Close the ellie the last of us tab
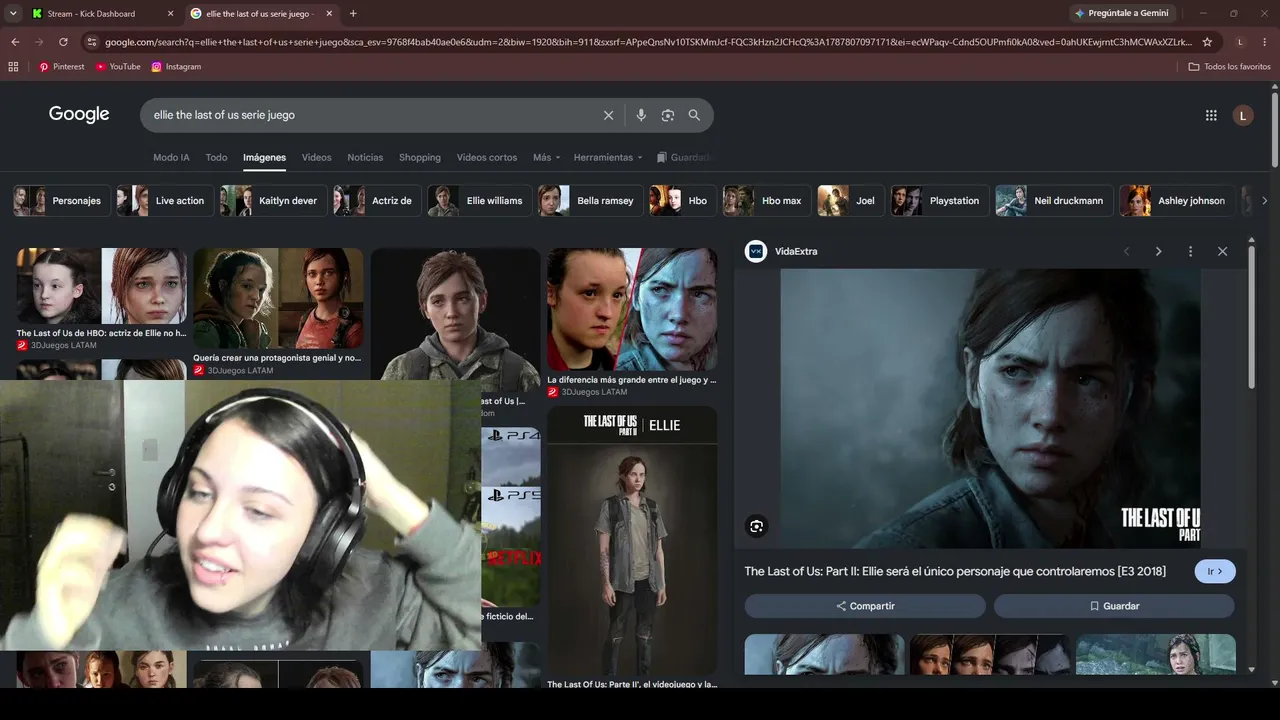This screenshot has width=1280, height=720. (x=329, y=14)
